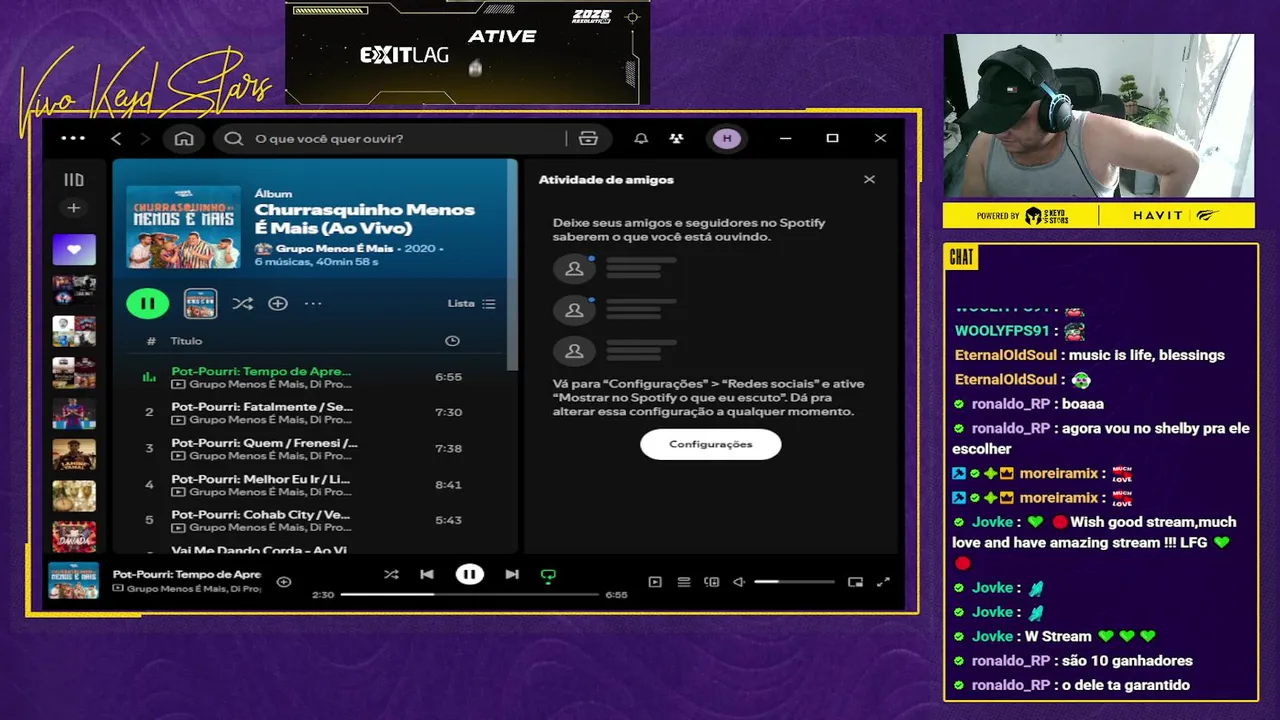This screenshot has width=1280, height=720.
Task: Click username 'WOOLYFPS91' in chat
Action: click(x=1002, y=331)
